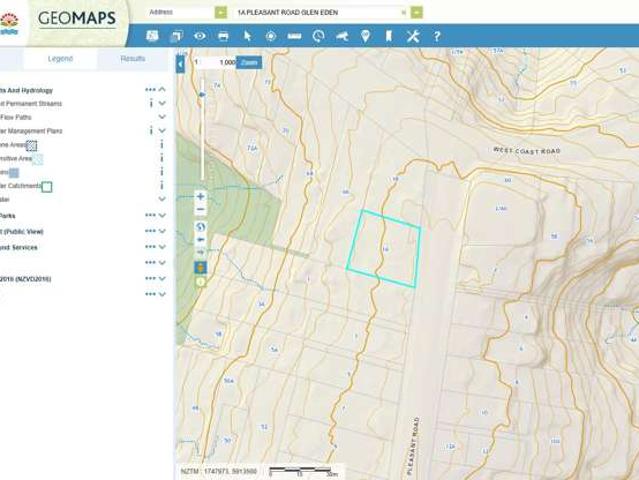Image resolution: width=639 pixels, height=480 pixels.
Task: Click the bookmark toolbar icon
Action: [389, 36]
